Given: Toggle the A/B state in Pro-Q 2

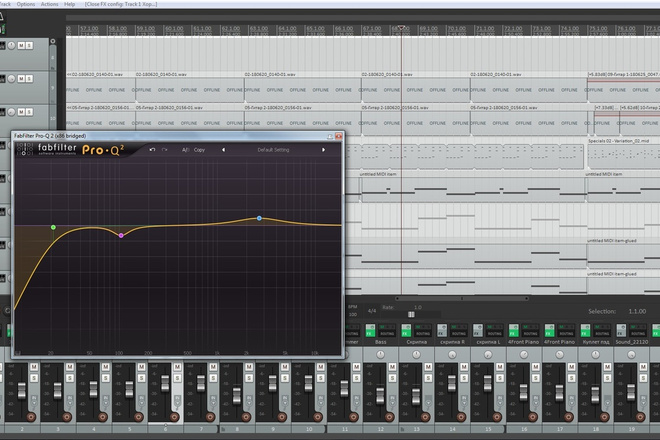Looking at the screenshot, I should coord(186,150).
